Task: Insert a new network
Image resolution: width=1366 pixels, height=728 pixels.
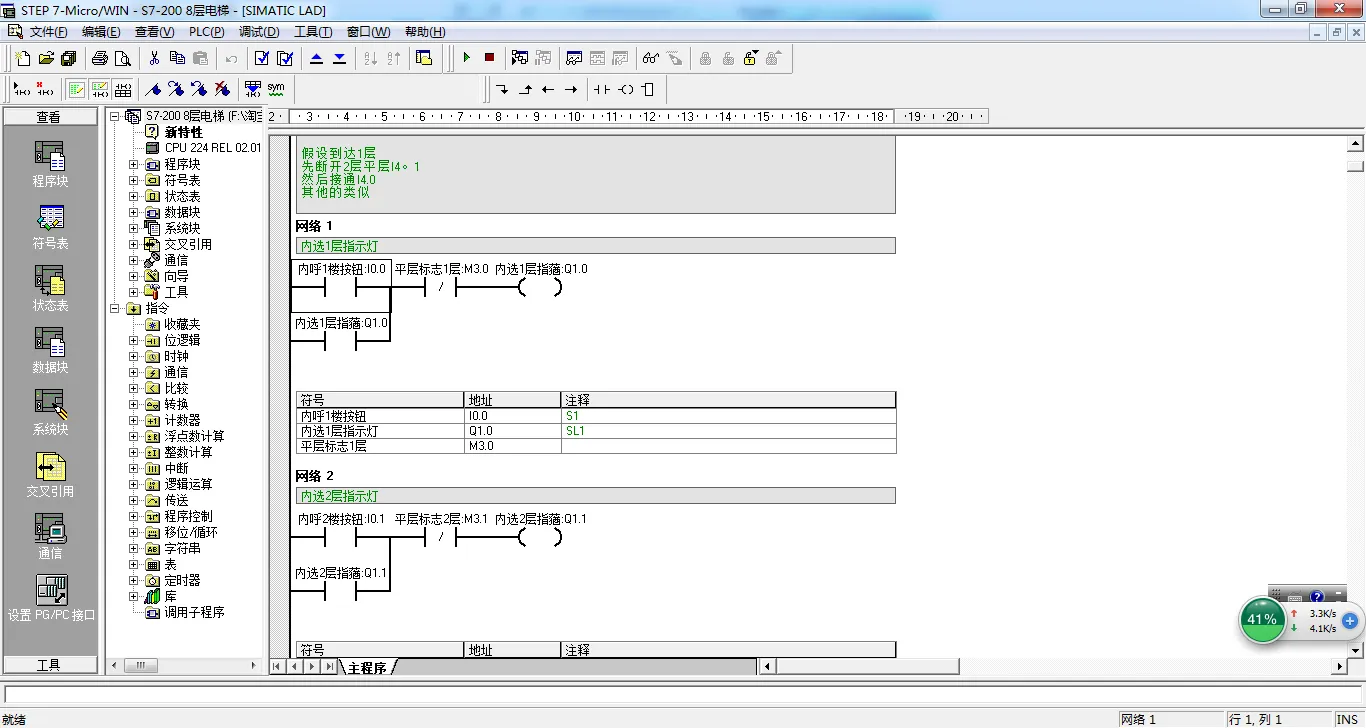Action: pos(20,89)
